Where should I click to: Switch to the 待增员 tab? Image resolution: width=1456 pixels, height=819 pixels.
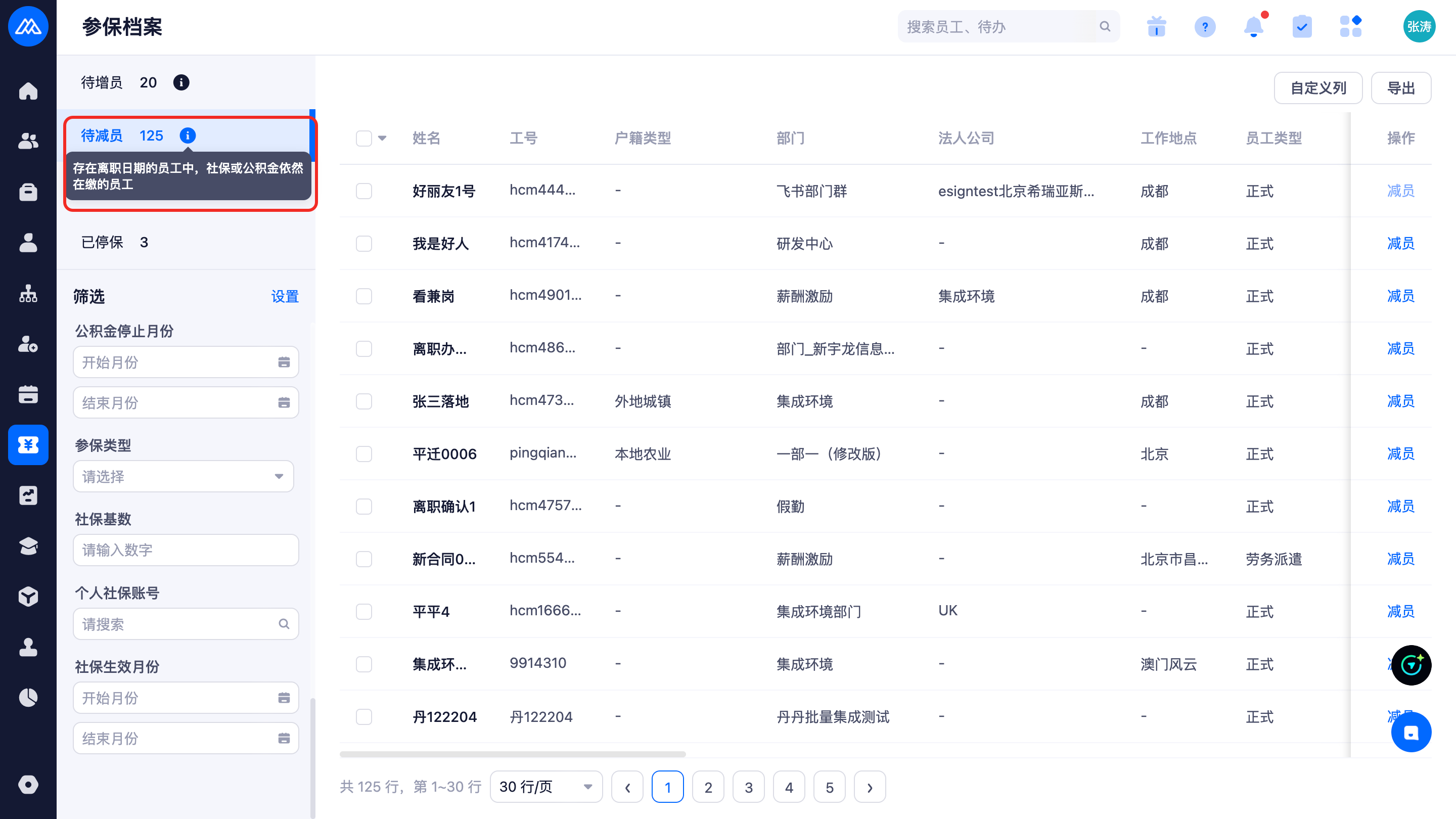[x=102, y=82]
